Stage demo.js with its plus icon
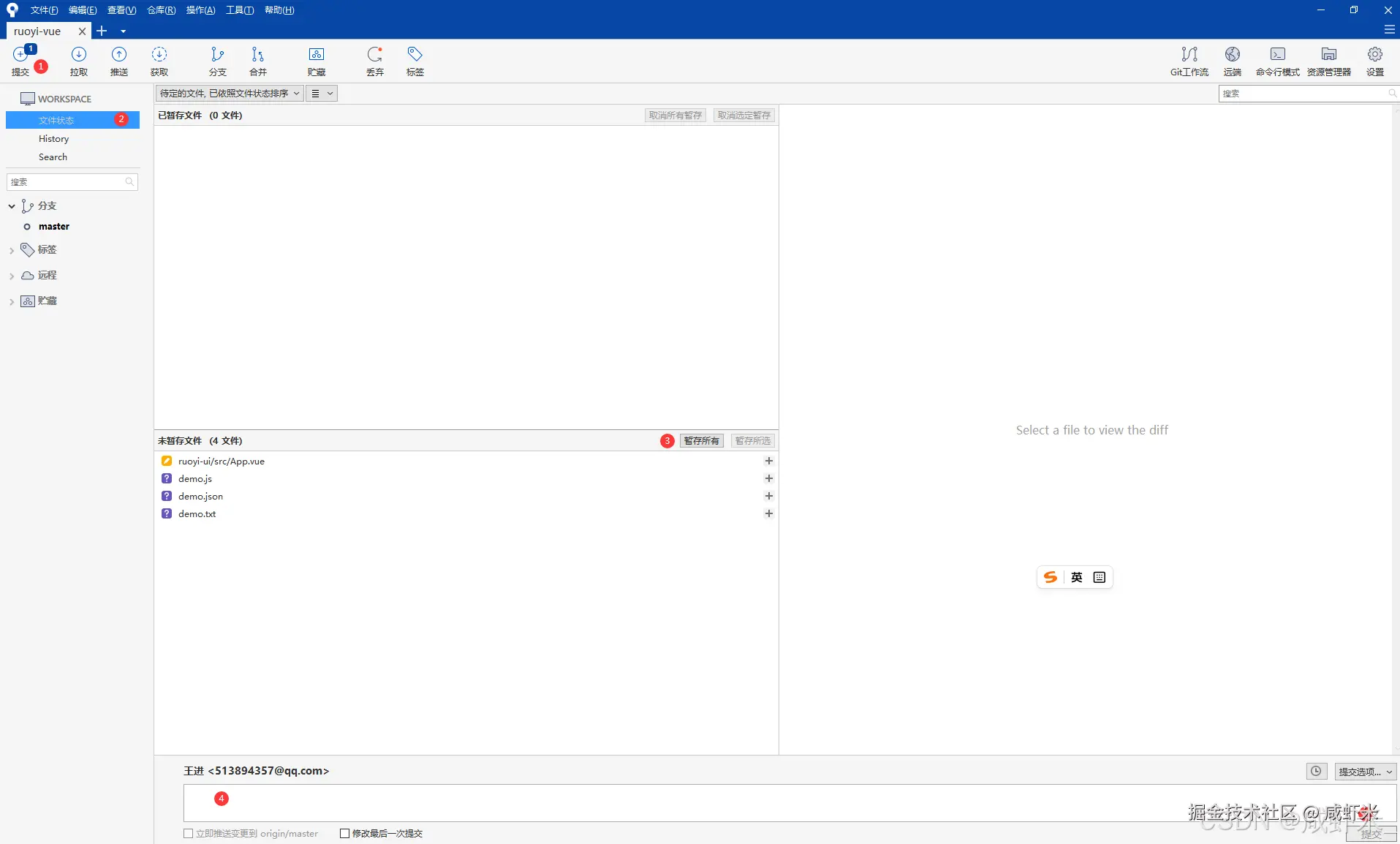 pyautogui.click(x=769, y=478)
